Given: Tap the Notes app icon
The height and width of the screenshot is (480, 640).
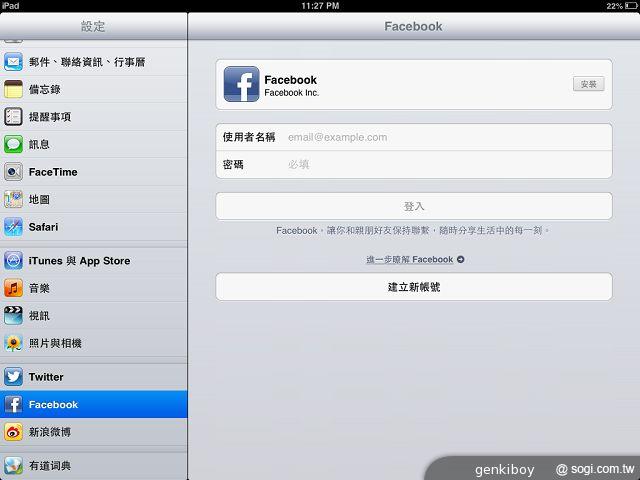Looking at the screenshot, I should point(13,89).
